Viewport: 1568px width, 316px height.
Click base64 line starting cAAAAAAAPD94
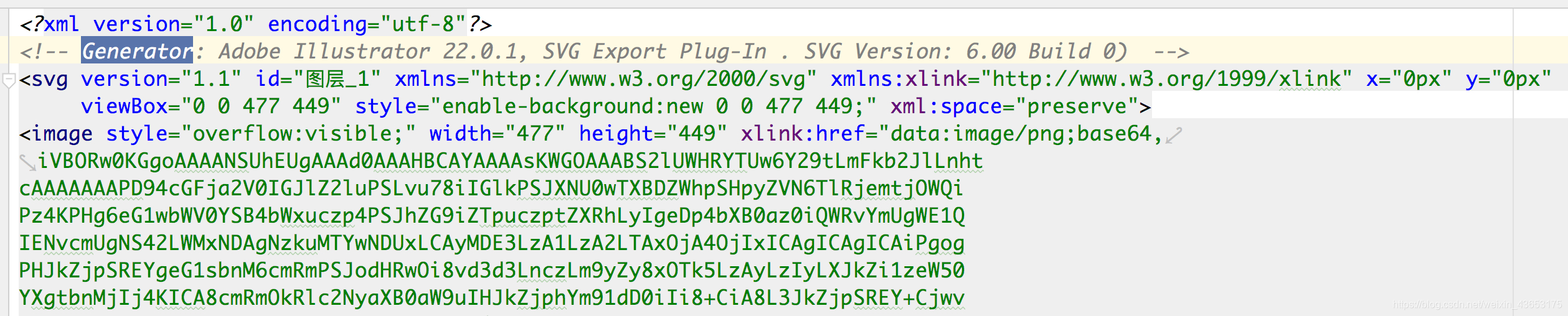(x=491, y=188)
